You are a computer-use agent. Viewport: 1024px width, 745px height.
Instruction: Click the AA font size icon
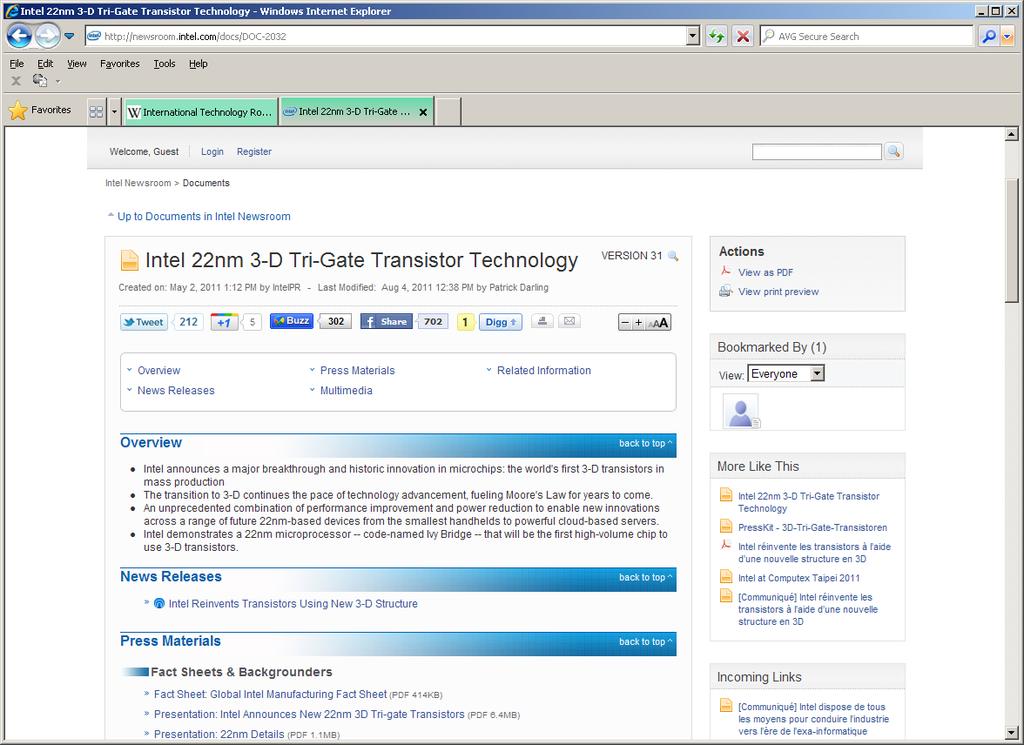pos(658,323)
